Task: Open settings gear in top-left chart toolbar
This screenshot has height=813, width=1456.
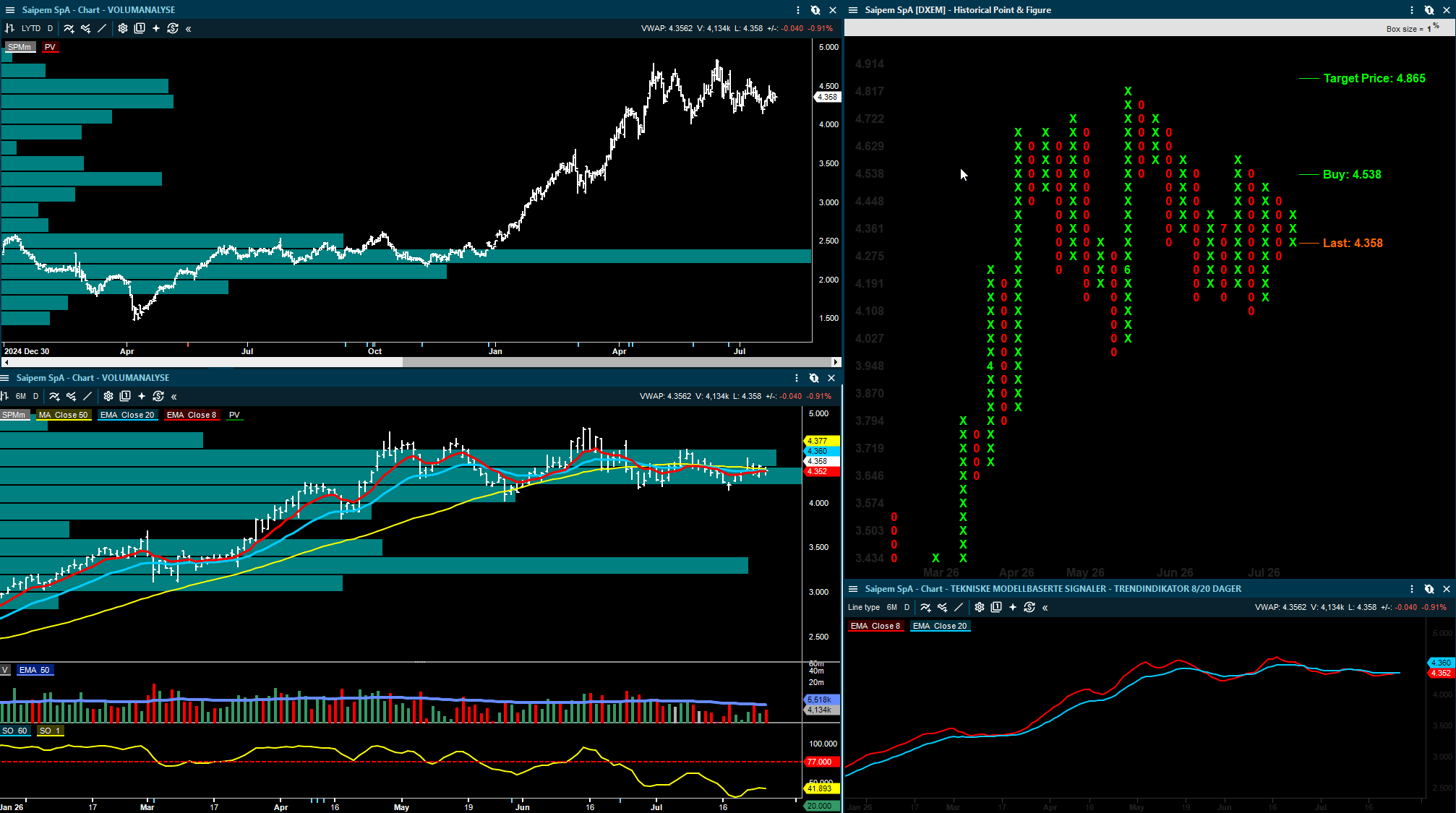Action: pos(123,28)
